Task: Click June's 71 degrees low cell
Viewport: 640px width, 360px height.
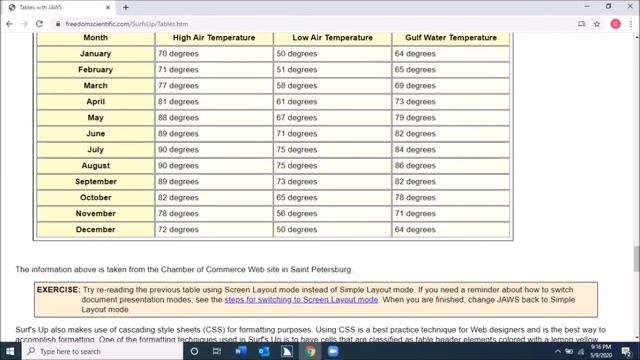Action: [332, 133]
